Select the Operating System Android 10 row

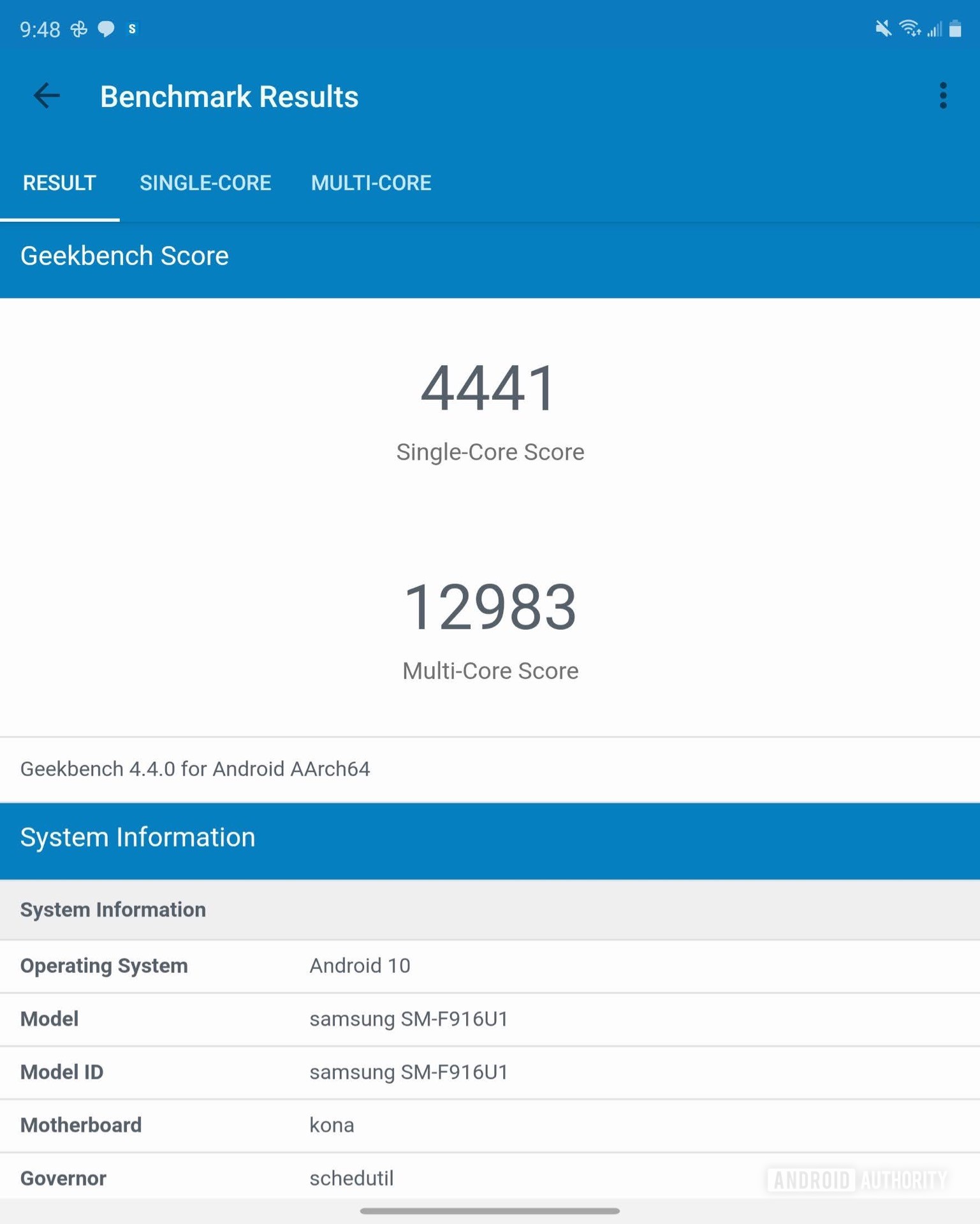coord(489,966)
